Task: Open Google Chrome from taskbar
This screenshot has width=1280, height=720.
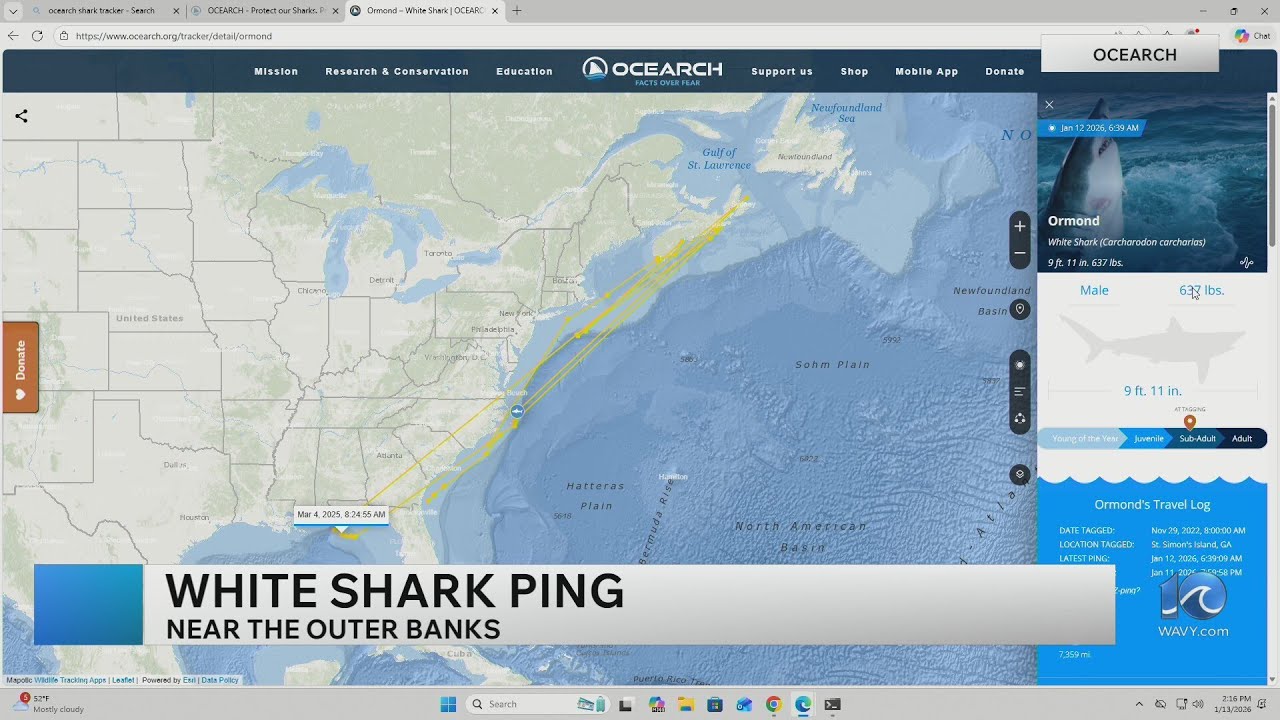Action: pyautogui.click(x=773, y=704)
